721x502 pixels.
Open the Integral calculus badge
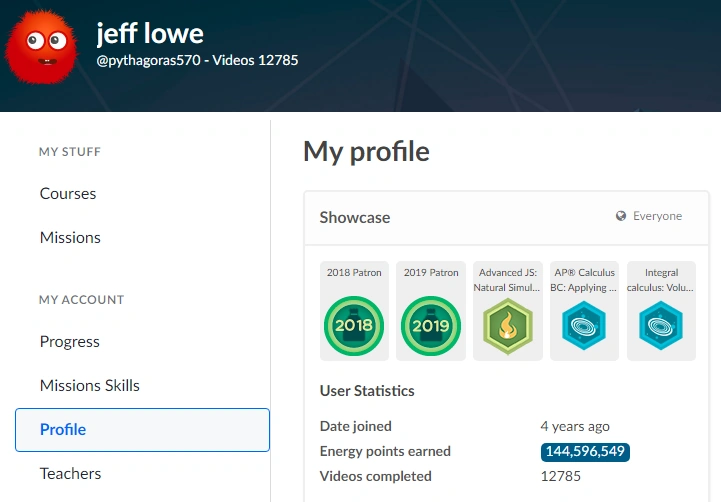point(661,325)
